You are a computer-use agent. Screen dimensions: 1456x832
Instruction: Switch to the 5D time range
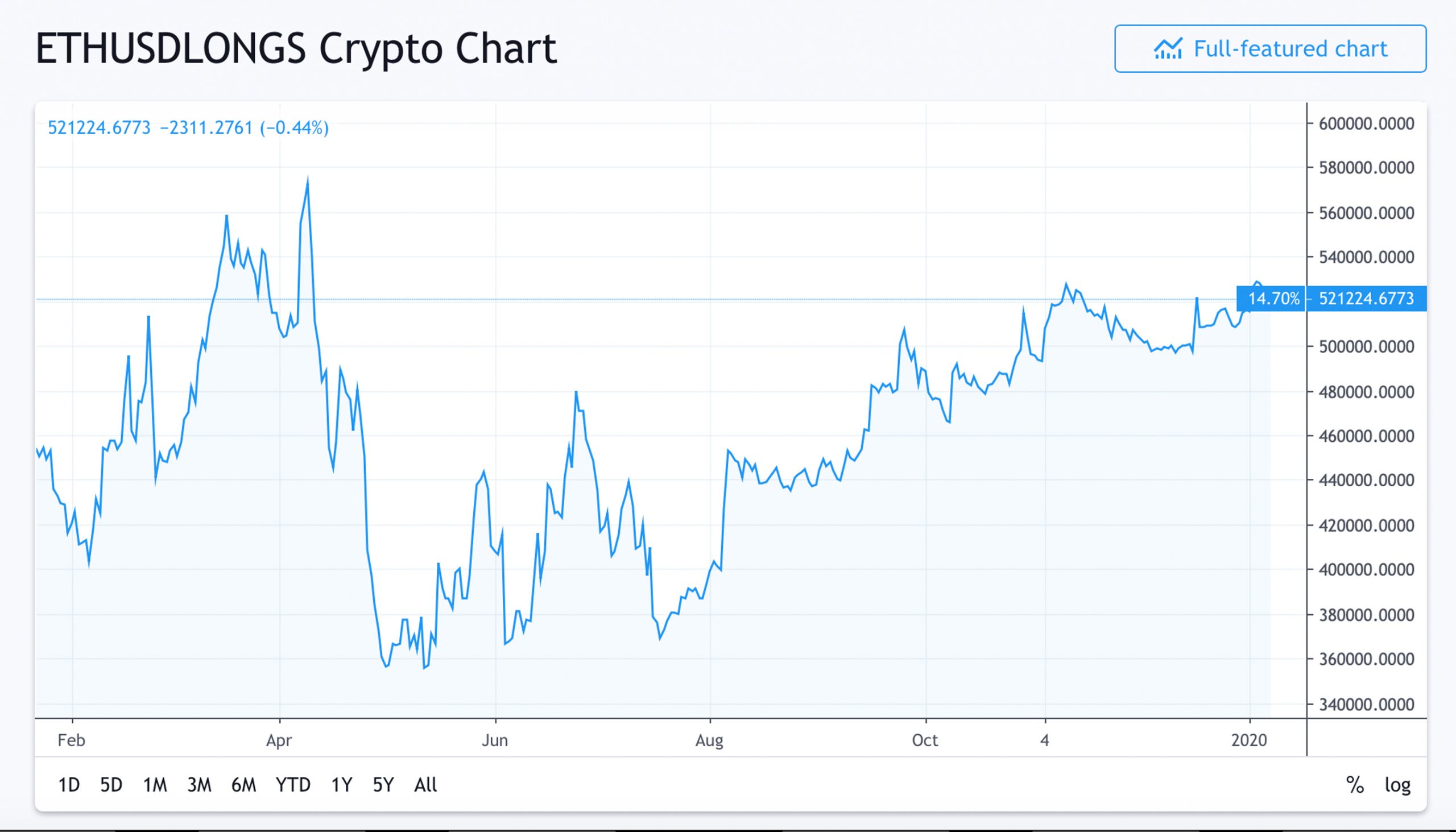pos(111,785)
